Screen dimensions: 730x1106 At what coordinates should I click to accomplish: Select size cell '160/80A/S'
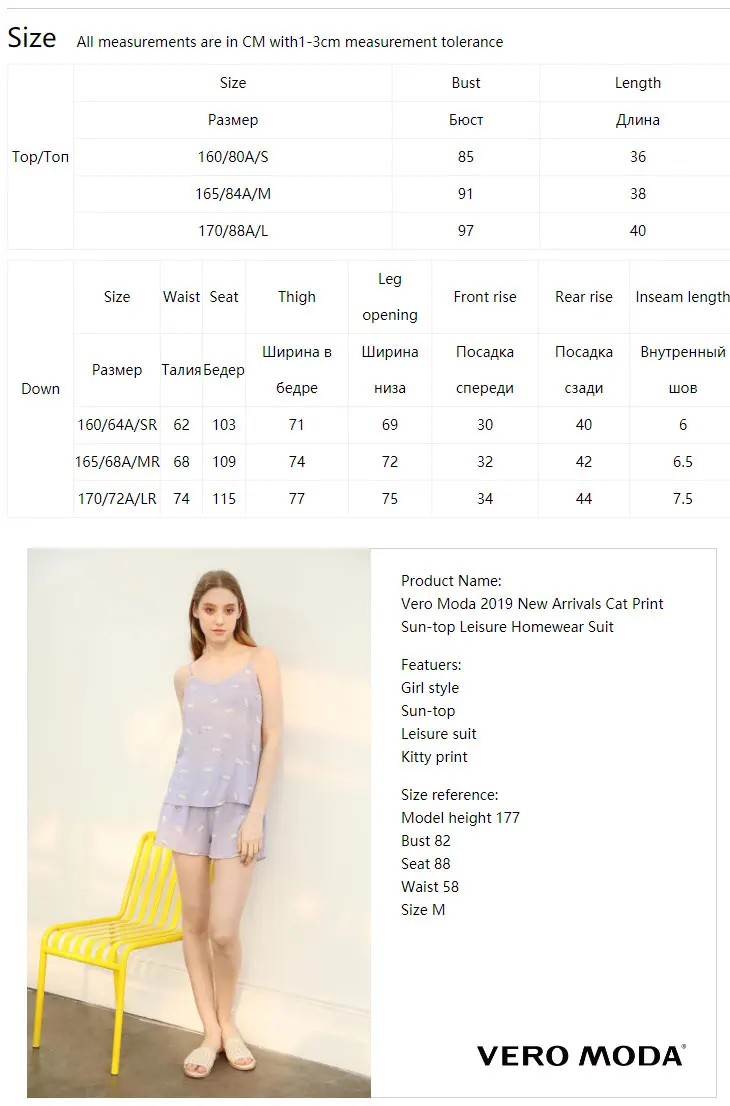pos(233,157)
